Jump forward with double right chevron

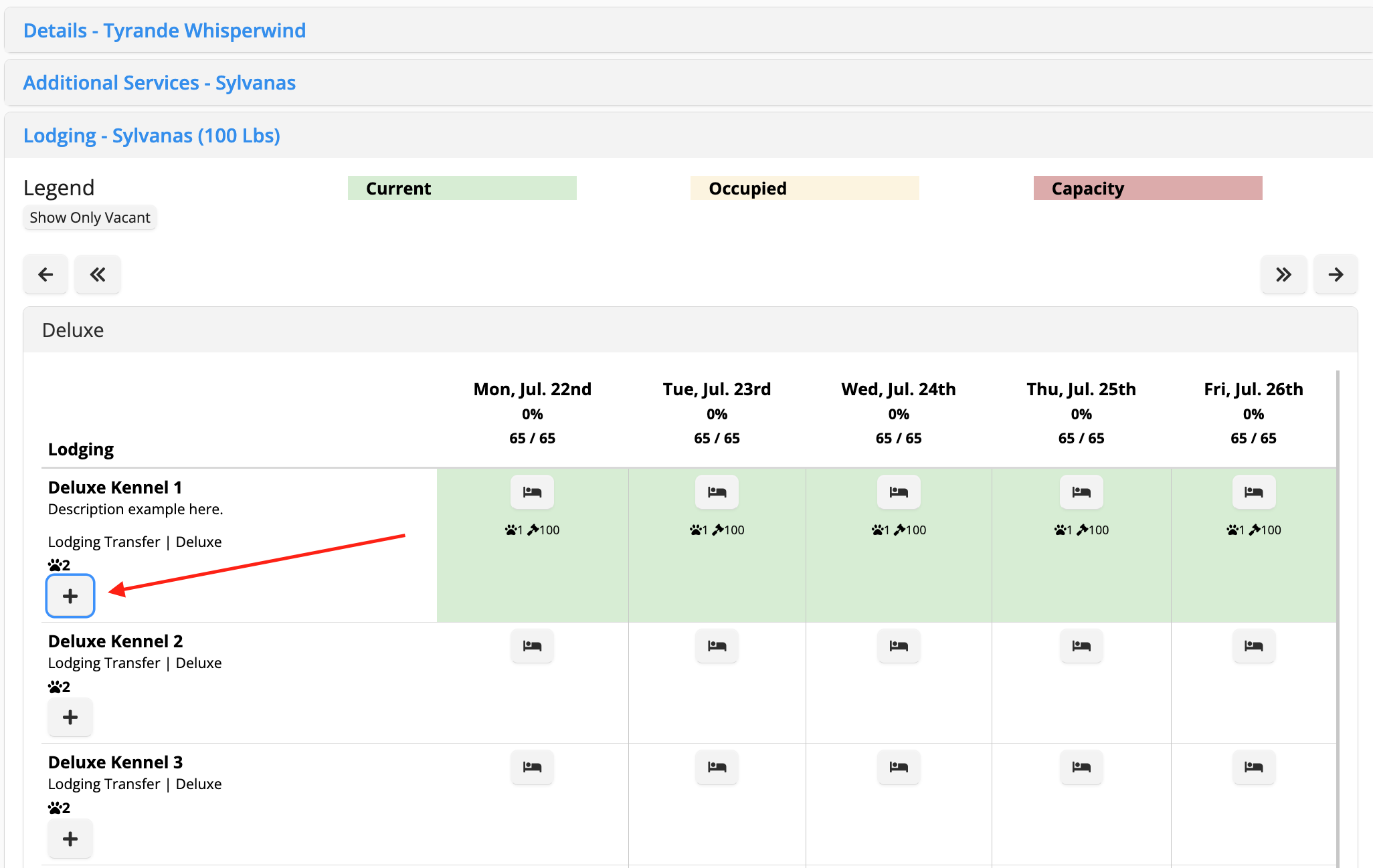click(x=1283, y=274)
